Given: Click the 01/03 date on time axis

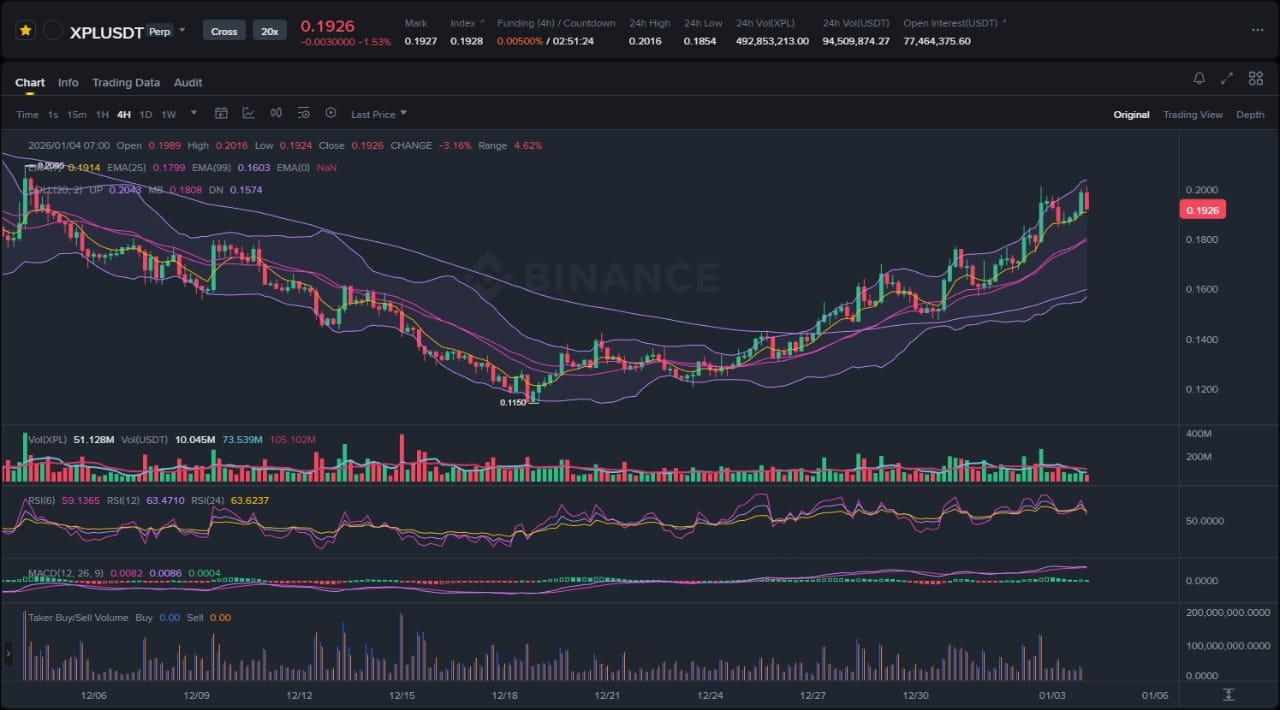Looking at the screenshot, I should [x=1052, y=695].
